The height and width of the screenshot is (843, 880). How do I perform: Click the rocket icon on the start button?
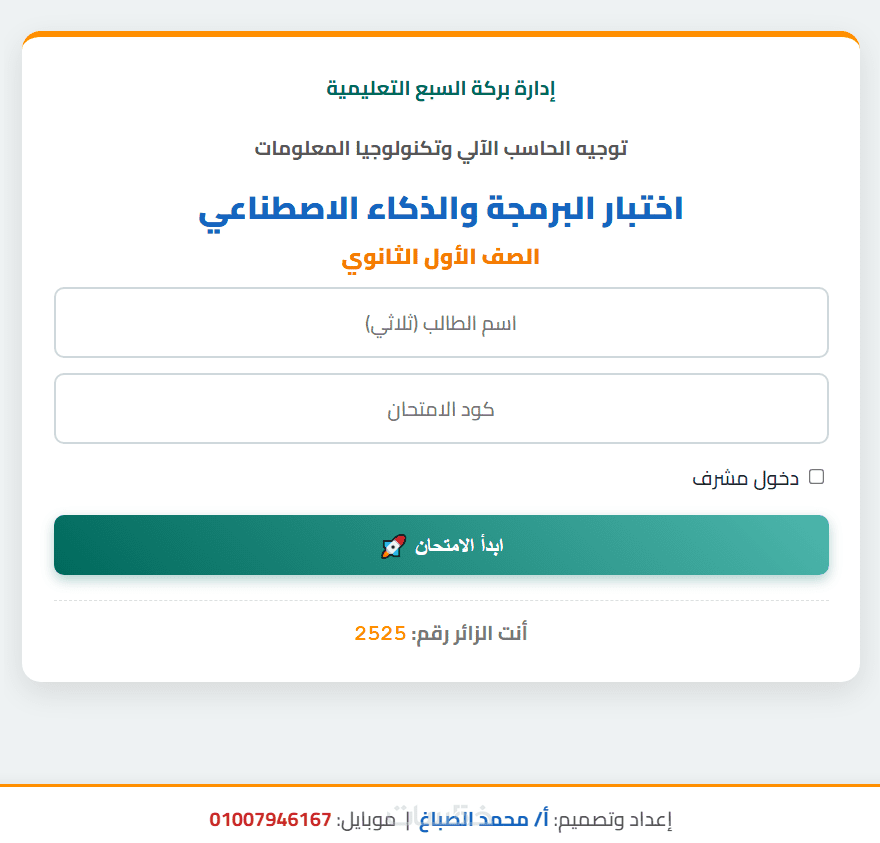[393, 546]
